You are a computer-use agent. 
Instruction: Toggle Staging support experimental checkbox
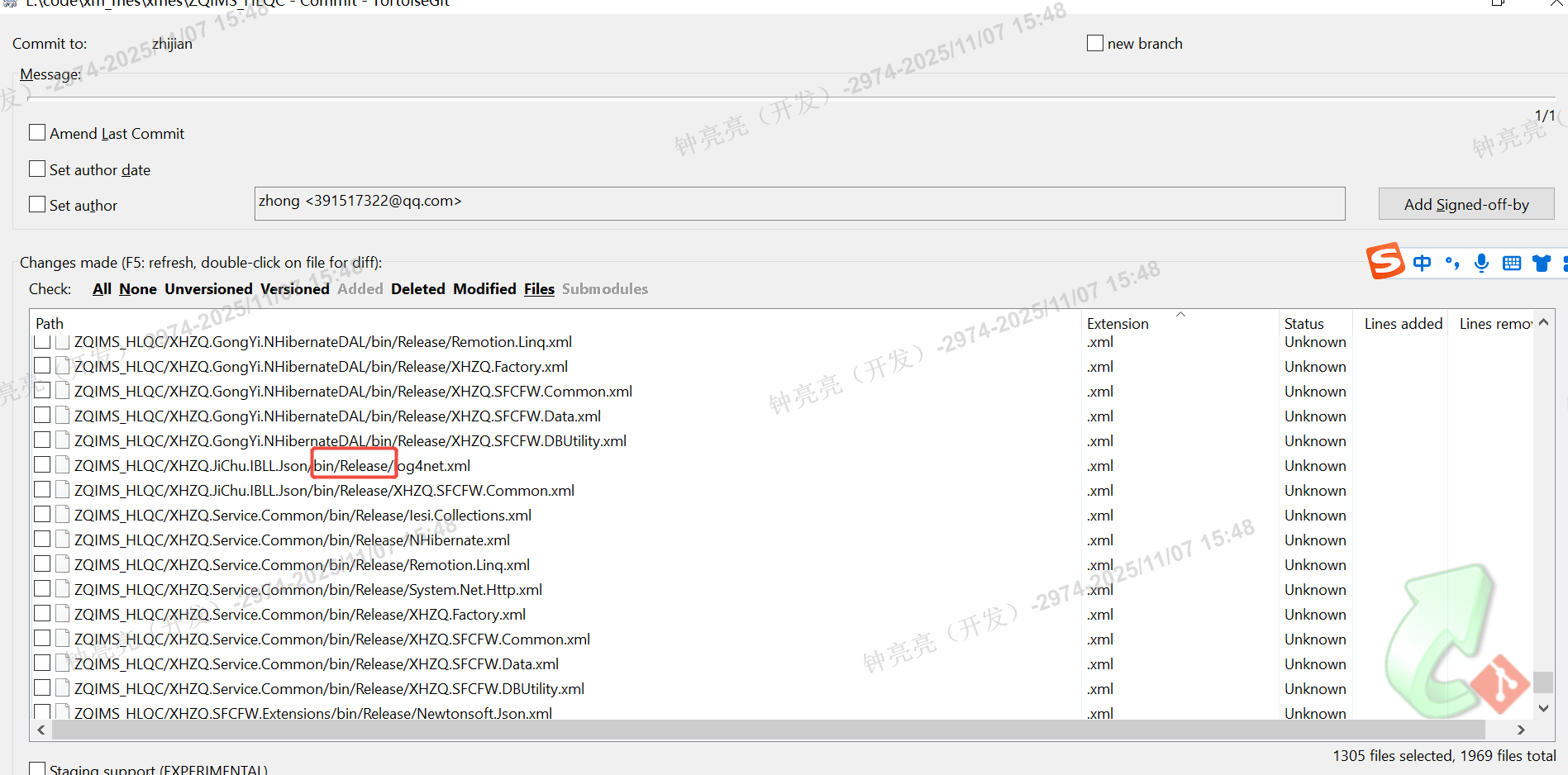[37, 768]
